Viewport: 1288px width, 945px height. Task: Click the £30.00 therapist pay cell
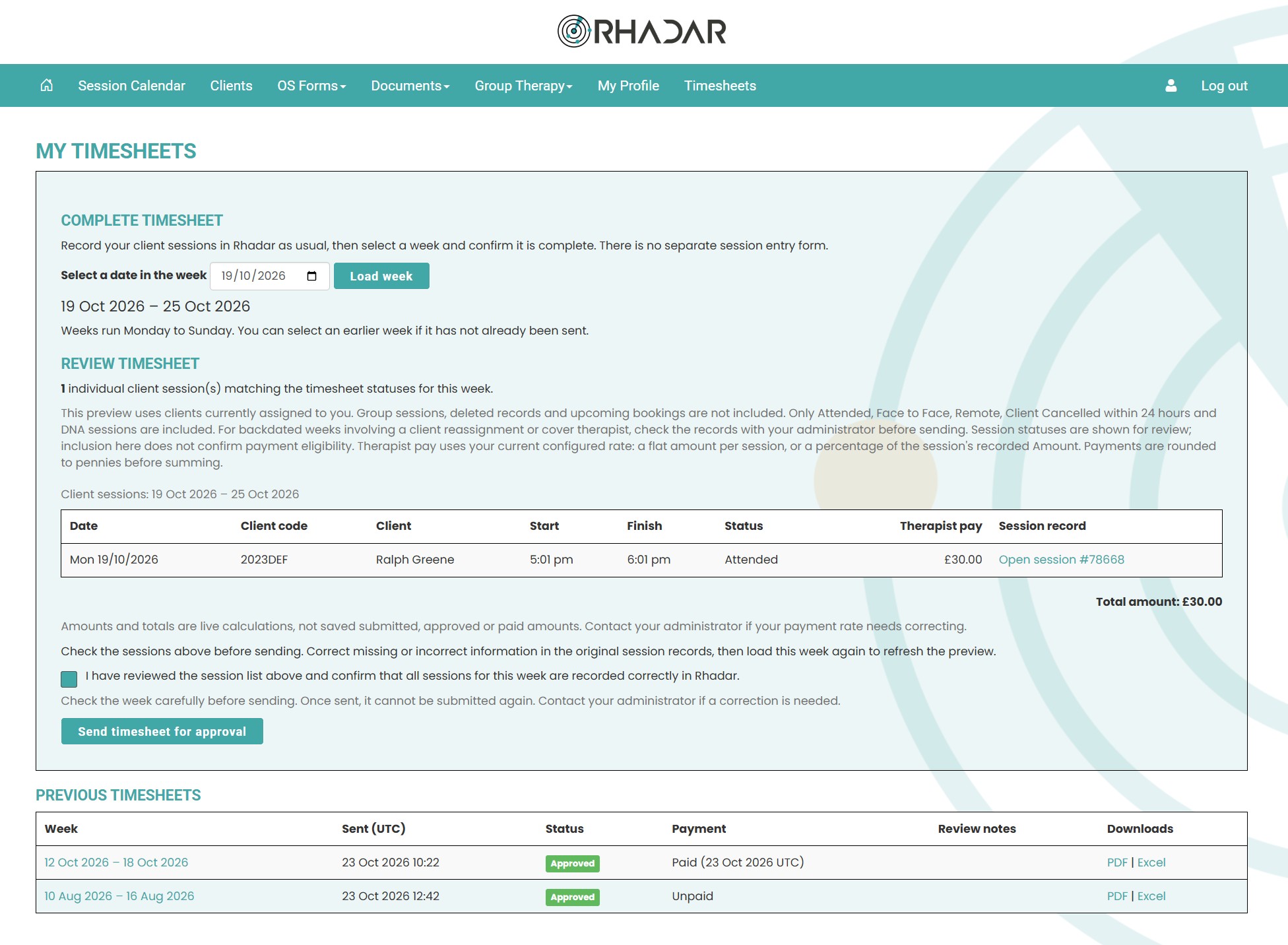coord(963,560)
